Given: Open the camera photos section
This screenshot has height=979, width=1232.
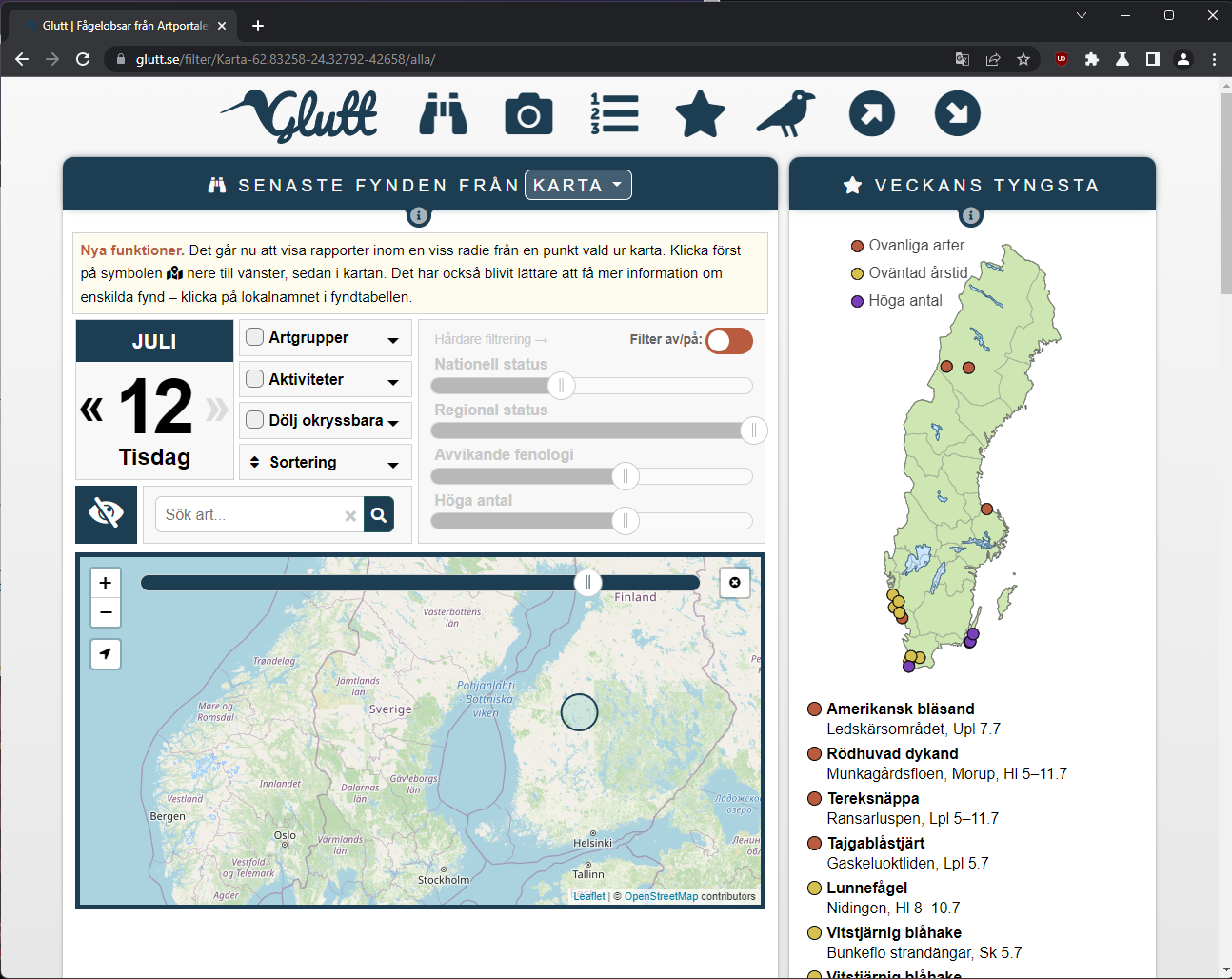Looking at the screenshot, I should coord(528,114).
